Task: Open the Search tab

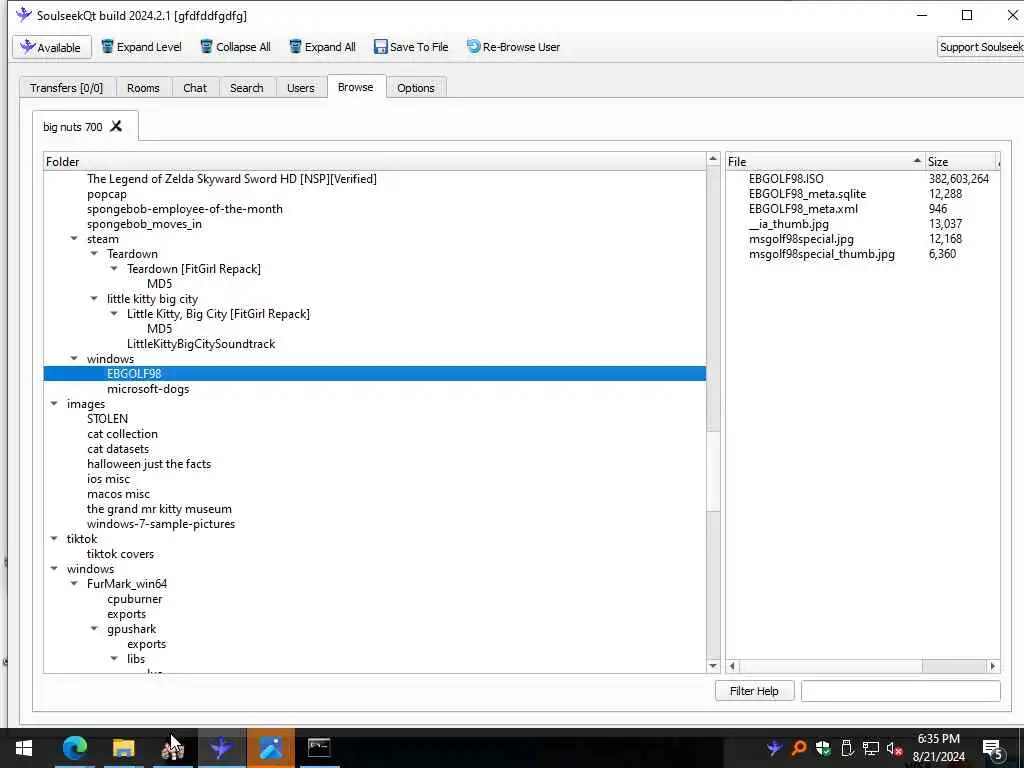Action: click(x=246, y=88)
